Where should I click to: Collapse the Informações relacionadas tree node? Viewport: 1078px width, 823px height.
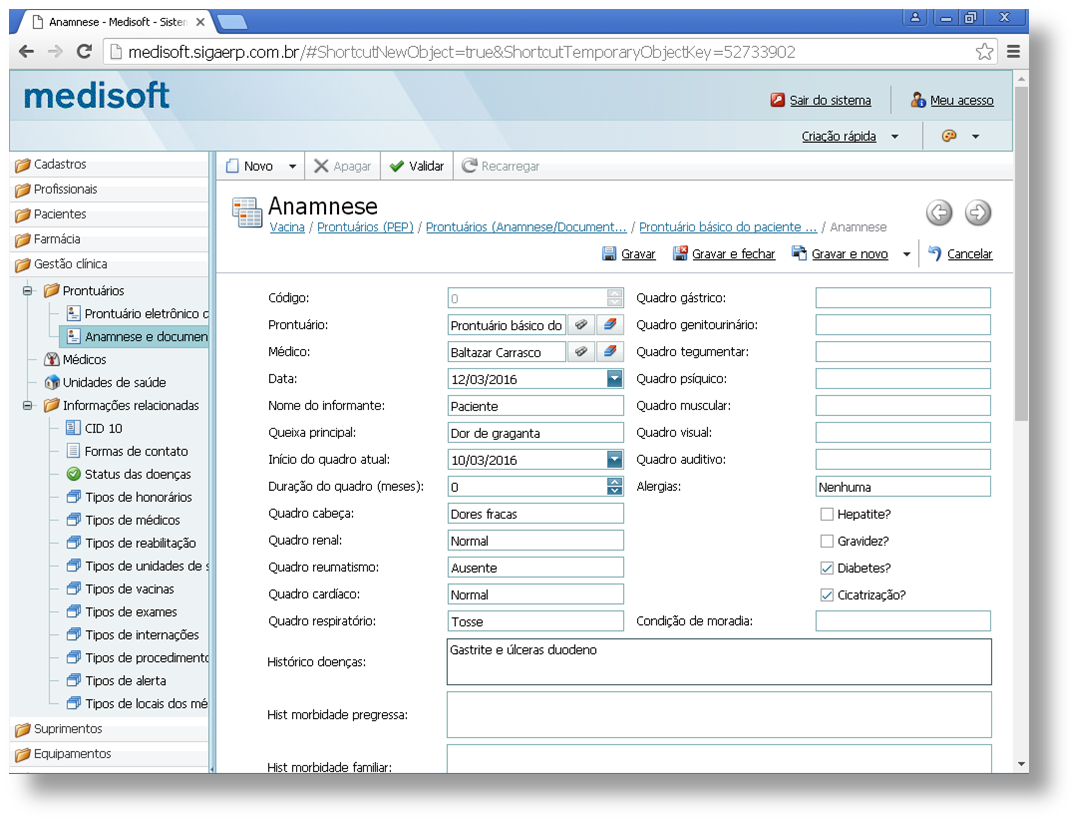pyautogui.click(x=28, y=406)
